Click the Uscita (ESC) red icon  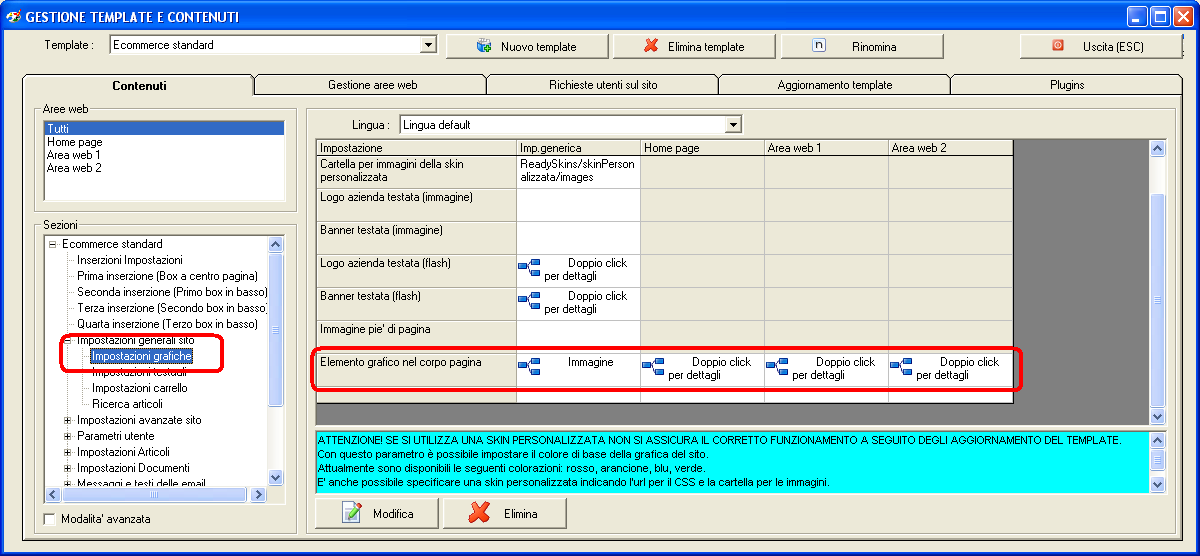point(1057,46)
